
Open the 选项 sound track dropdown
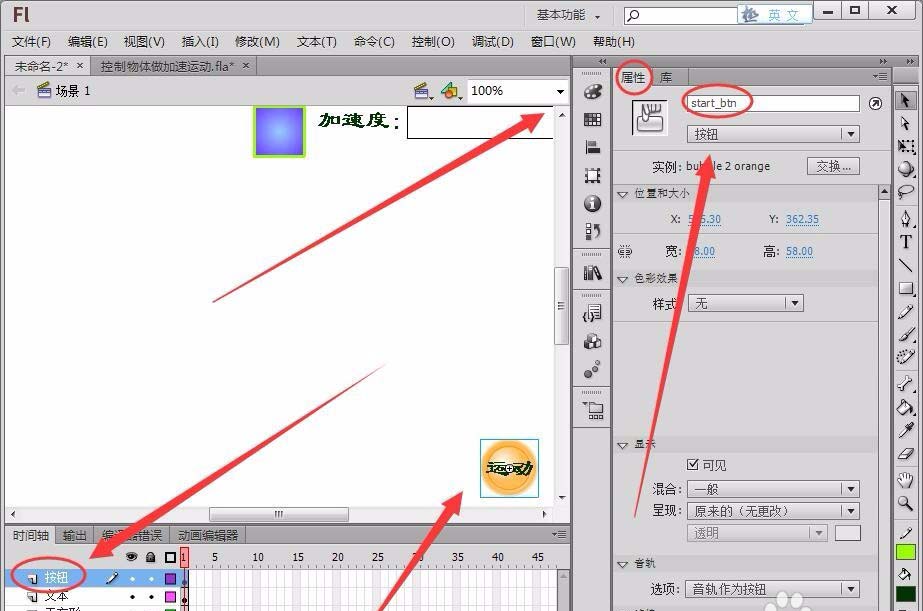(x=772, y=589)
